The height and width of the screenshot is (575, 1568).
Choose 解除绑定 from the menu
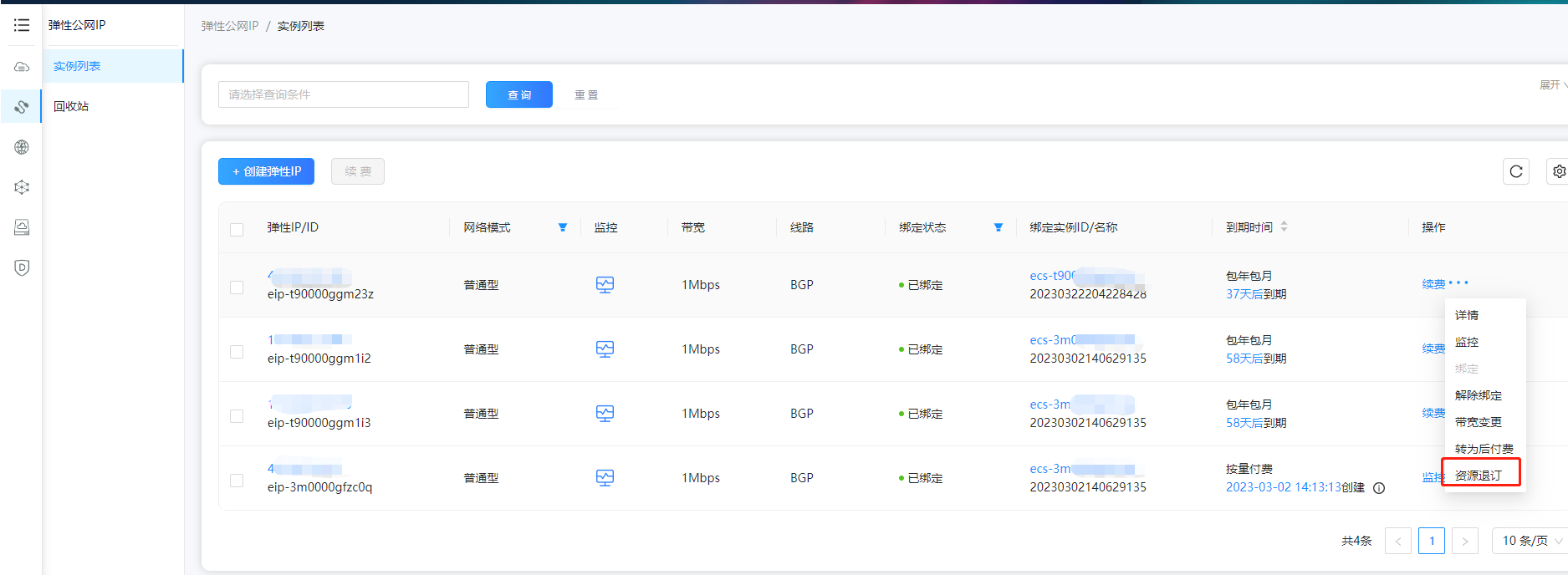tap(1484, 395)
